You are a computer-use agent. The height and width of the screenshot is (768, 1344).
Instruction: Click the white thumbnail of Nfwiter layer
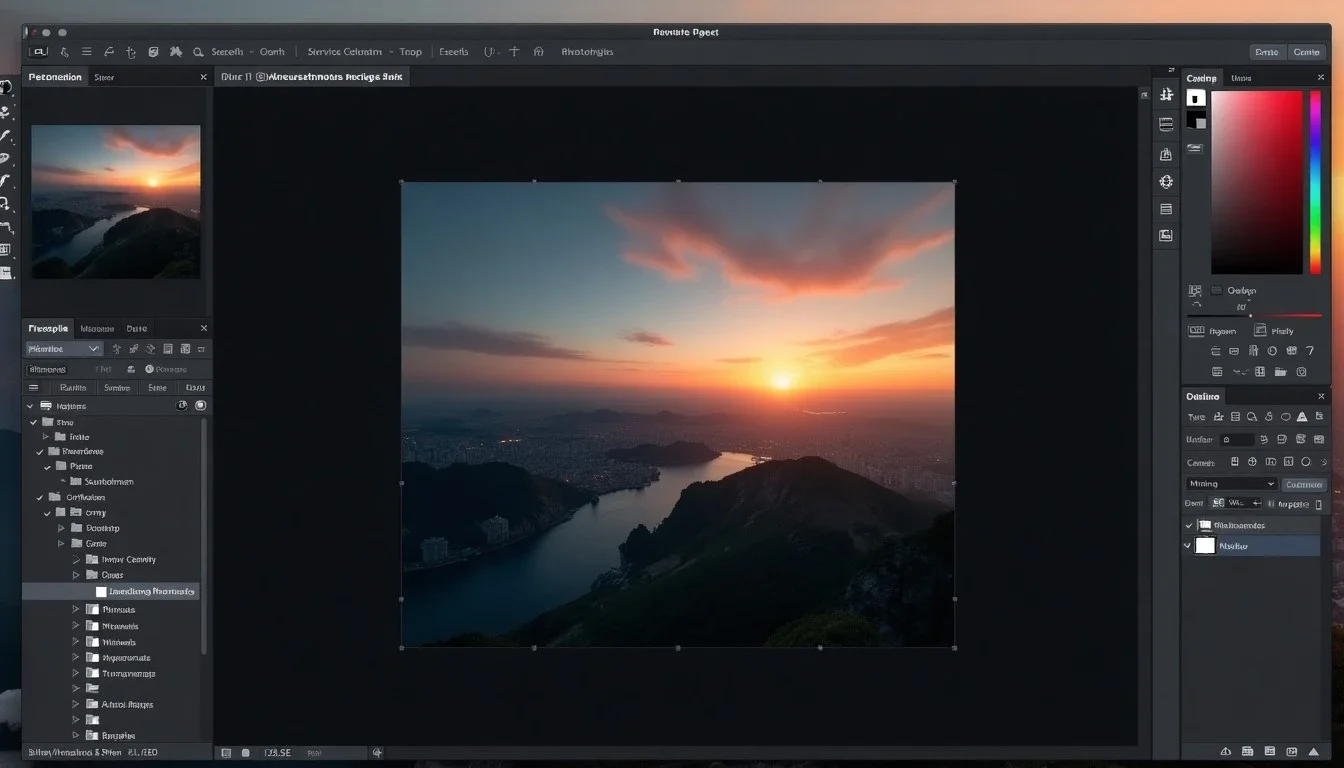click(x=1205, y=545)
